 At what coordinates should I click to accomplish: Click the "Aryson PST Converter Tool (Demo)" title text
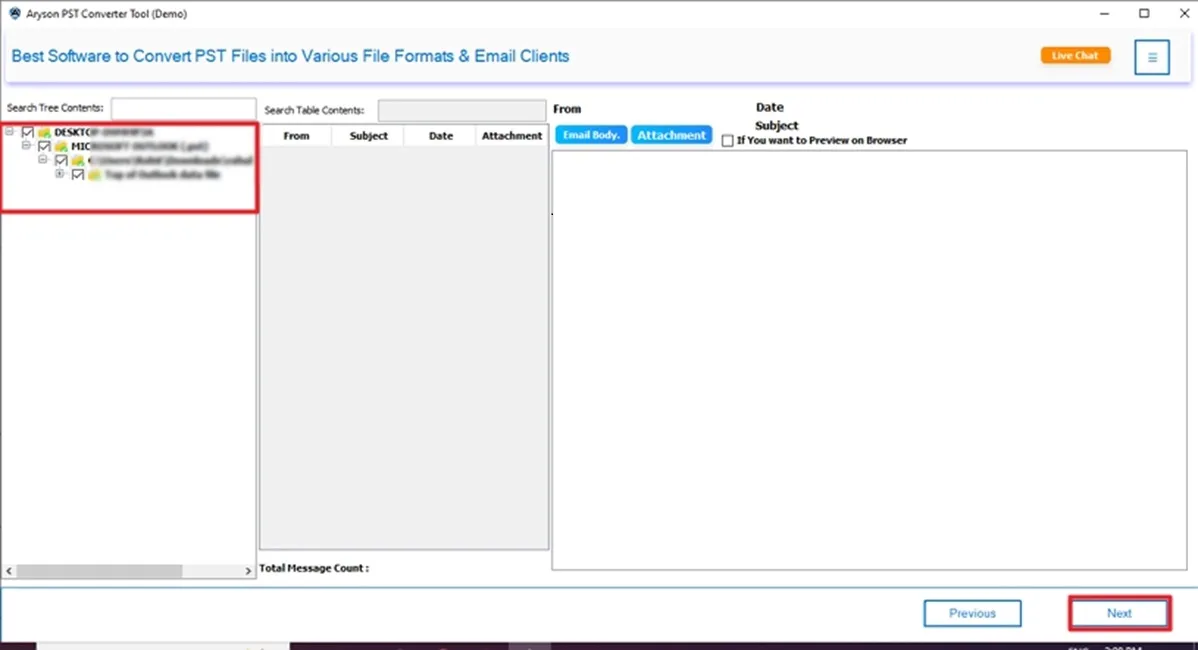coord(106,14)
